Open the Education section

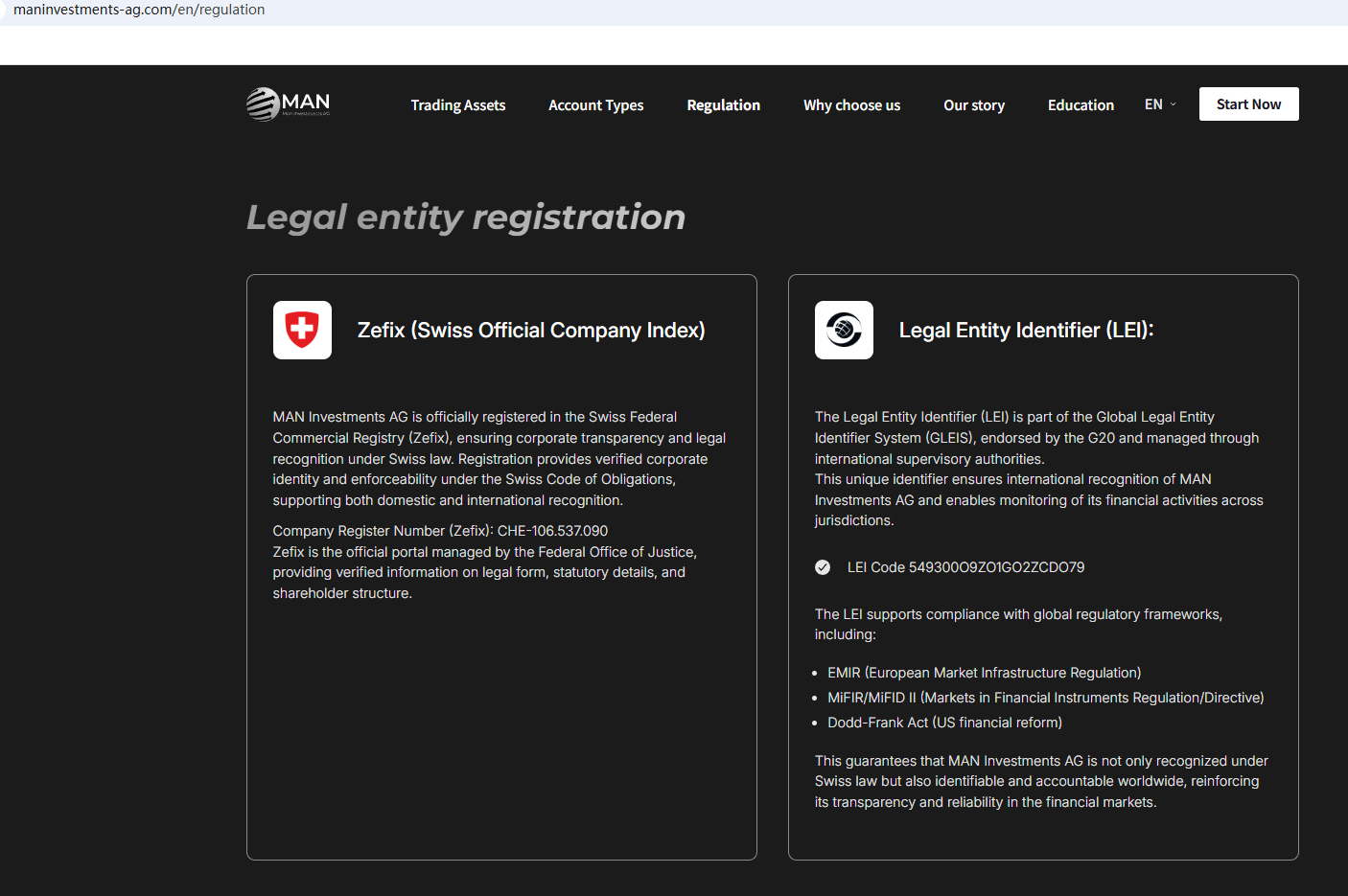pos(1081,105)
